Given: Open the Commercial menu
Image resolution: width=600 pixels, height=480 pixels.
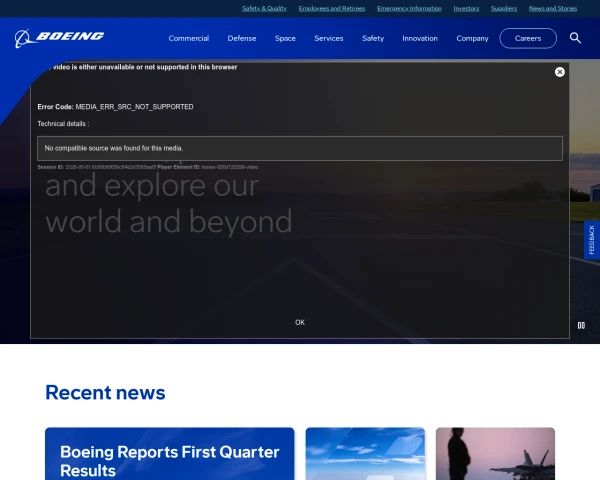Looking at the screenshot, I should tap(189, 38).
